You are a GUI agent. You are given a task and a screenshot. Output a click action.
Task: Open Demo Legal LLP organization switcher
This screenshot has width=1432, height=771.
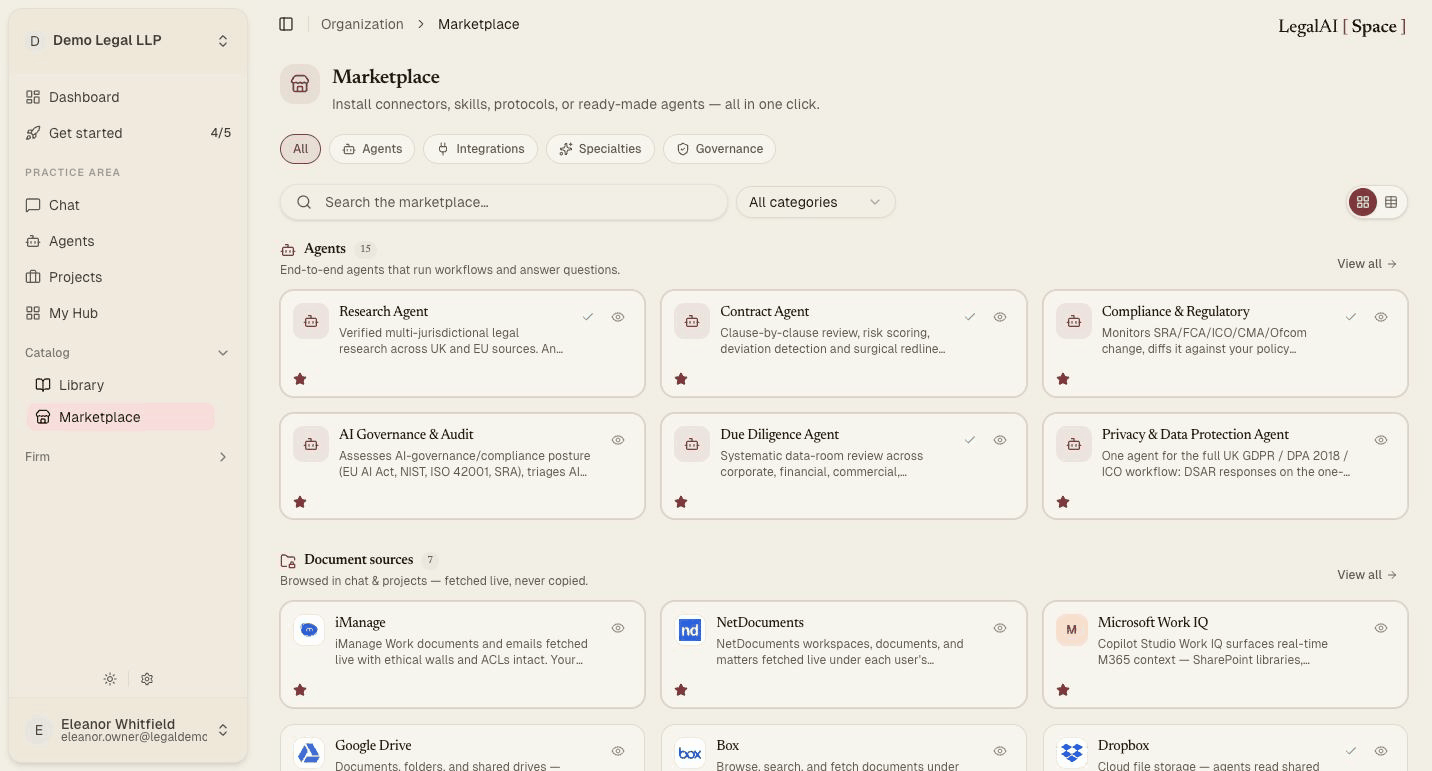coord(128,41)
